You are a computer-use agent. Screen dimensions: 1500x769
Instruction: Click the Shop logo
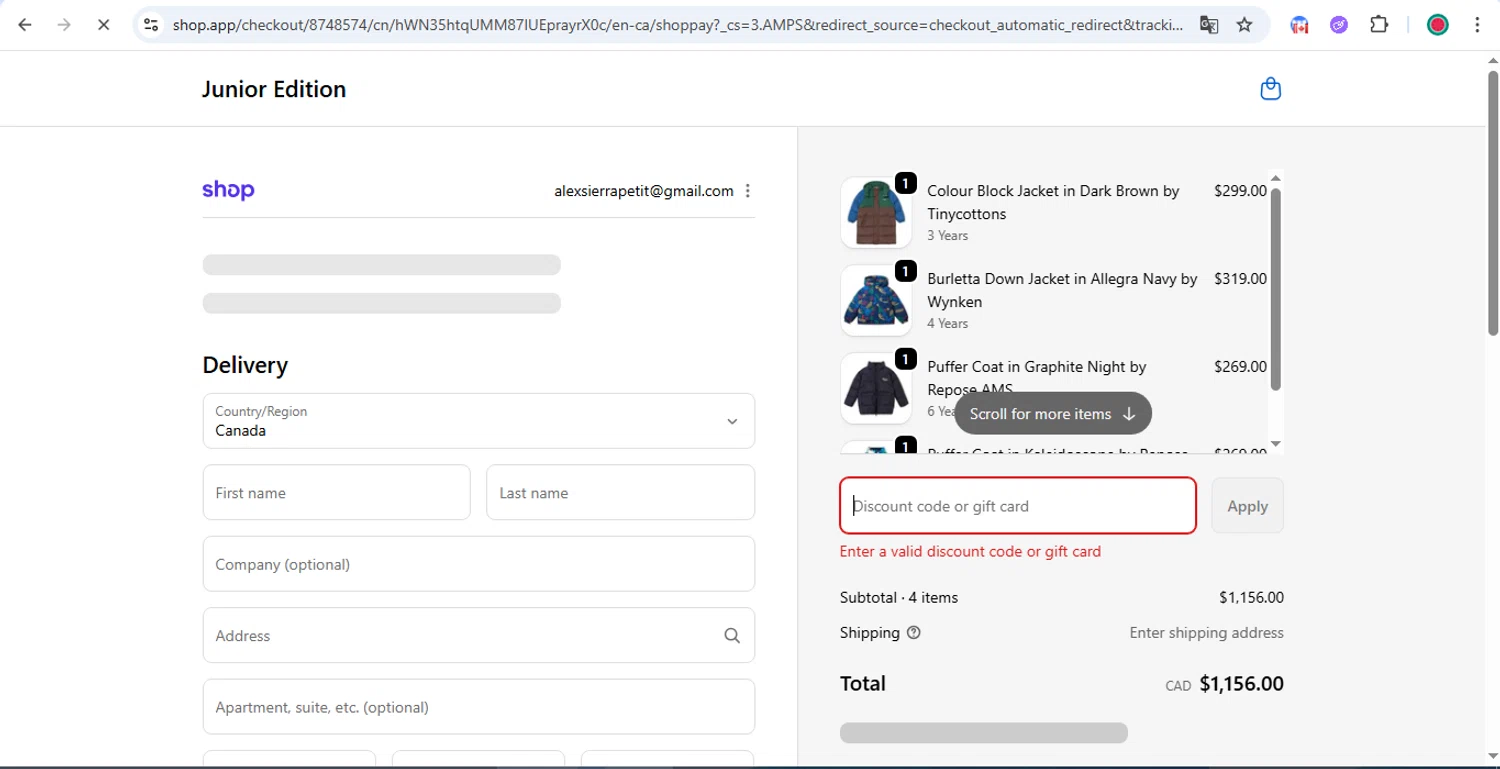pyautogui.click(x=228, y=190)
